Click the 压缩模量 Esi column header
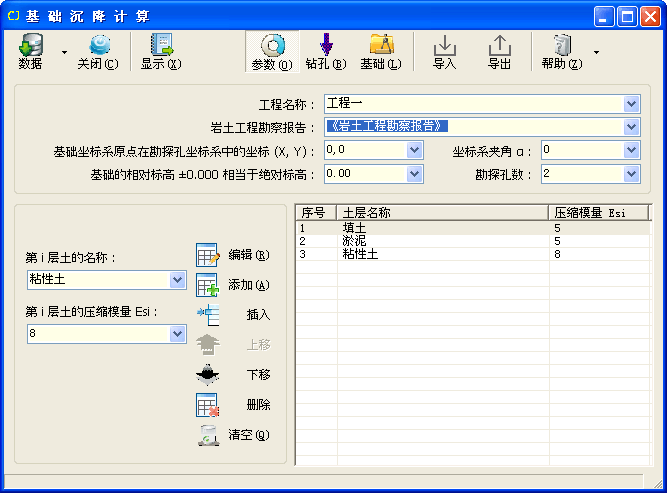Image resolution: width=667 pixels, height=493 pixels. 599,213
